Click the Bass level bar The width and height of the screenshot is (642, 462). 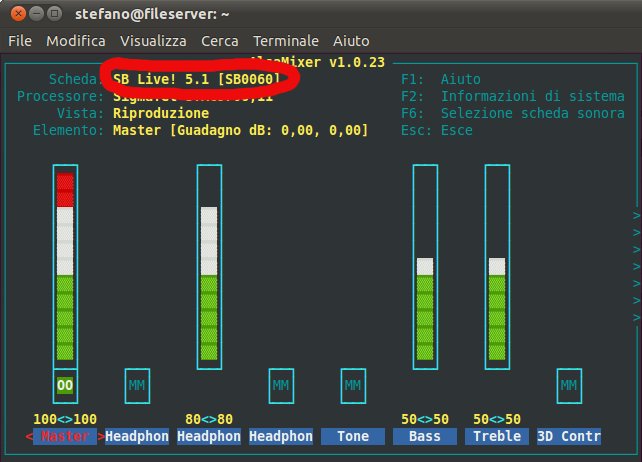point(425,267)
